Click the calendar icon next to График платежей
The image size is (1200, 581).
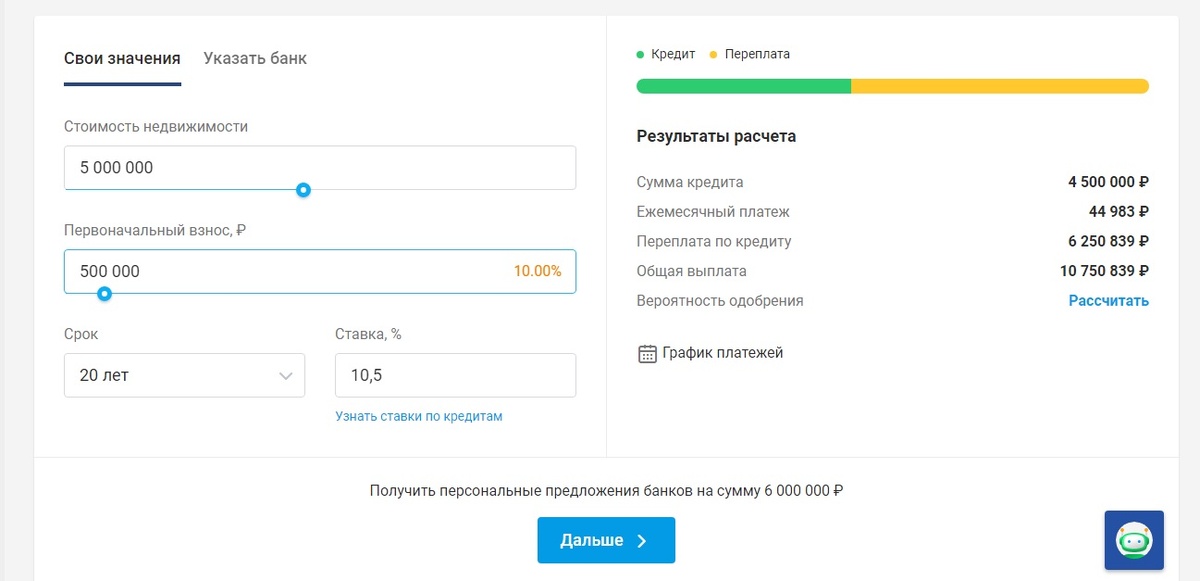647,353
